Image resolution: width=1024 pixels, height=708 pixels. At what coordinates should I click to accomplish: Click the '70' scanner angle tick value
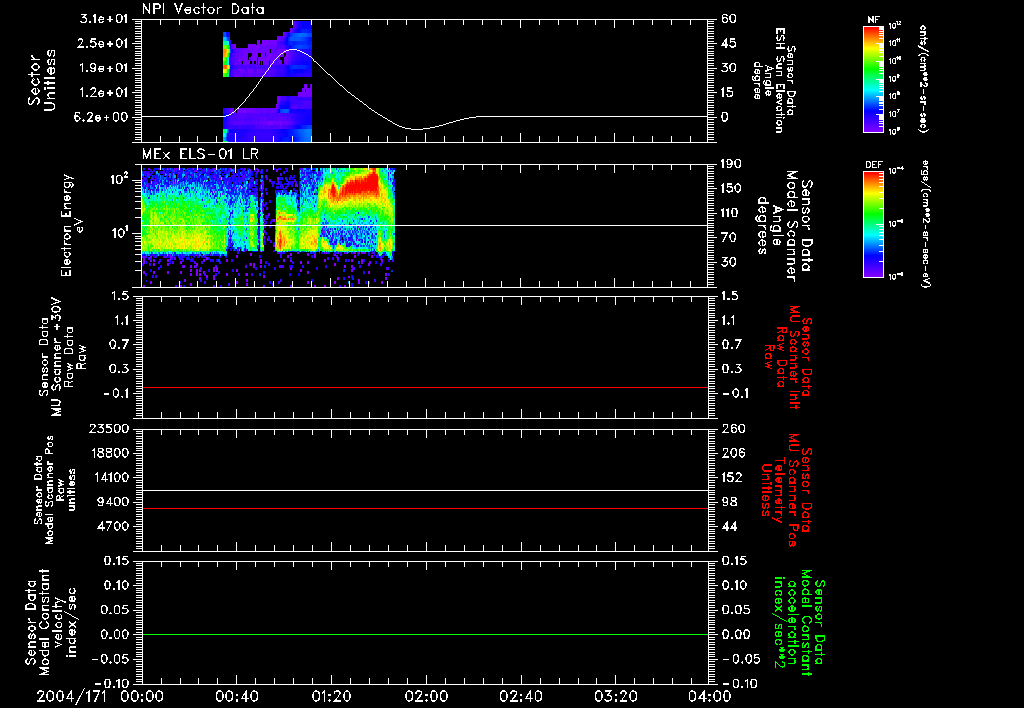(729, 237)
